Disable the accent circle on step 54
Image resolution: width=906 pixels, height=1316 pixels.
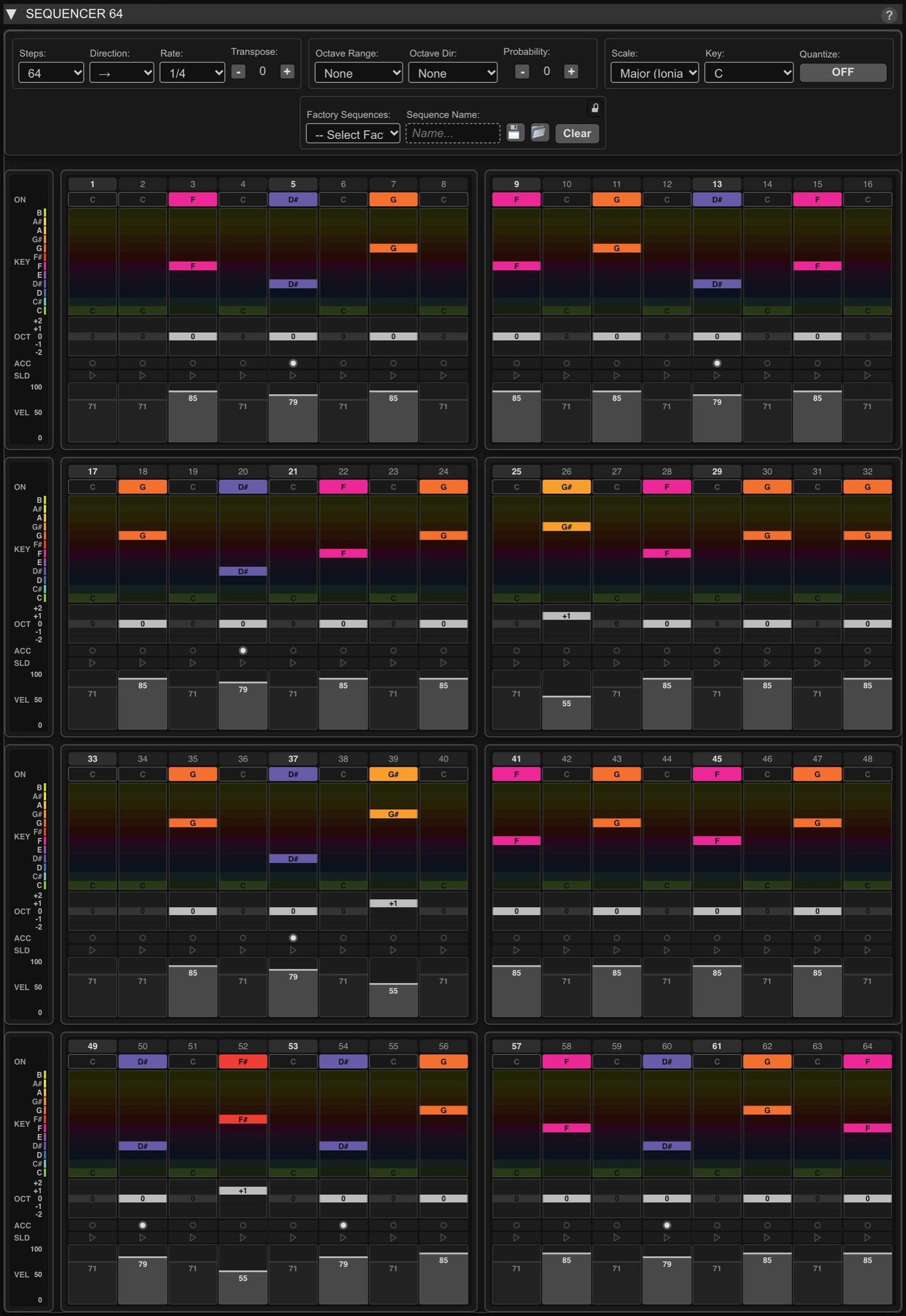click(x=343, y=1225)
